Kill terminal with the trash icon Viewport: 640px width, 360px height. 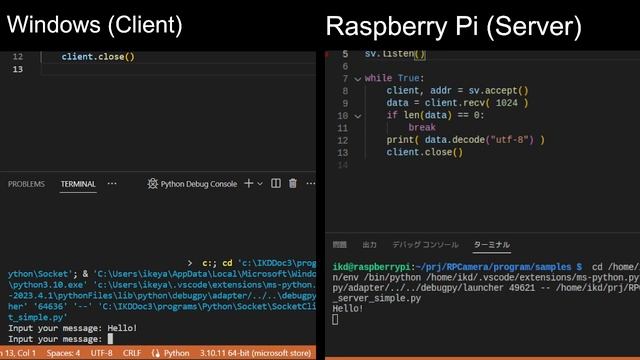[x=293, y=184]
